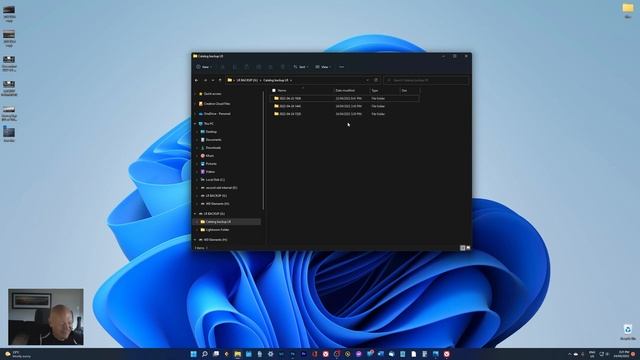Open the Recycle Bin desktop icon
Viewport: 640px width, 360px height.
(x=628, y=332)
